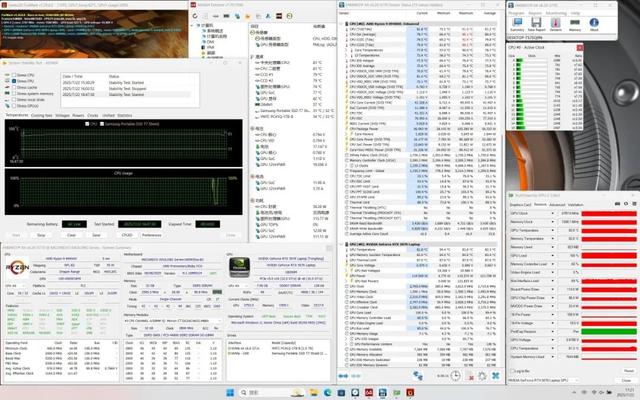Open the GPU Clock dropdown arrow in GPU-Z
The height and width of the screenshot is (400, 640).
(x=553, y=213)
